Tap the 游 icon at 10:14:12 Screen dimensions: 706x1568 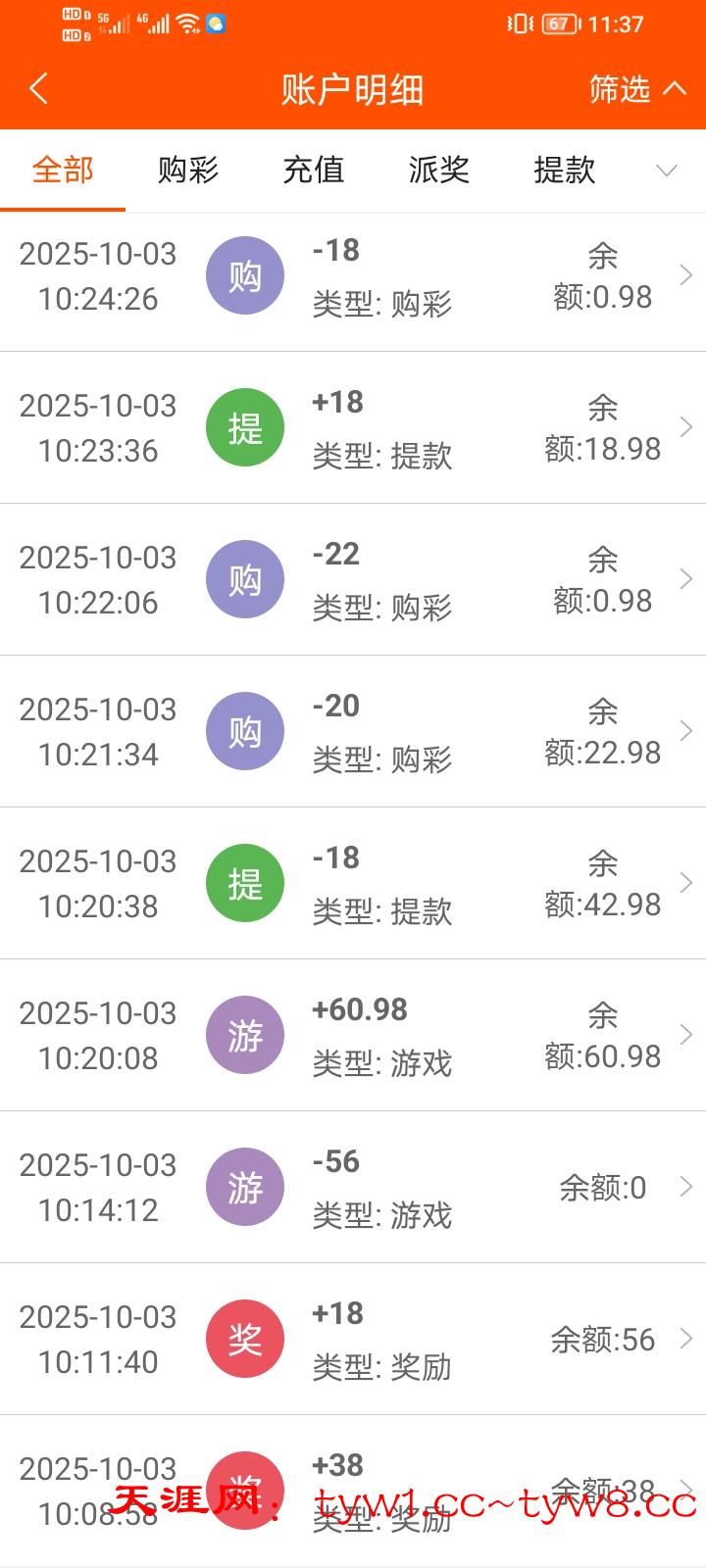click(x=245, y=1187)
